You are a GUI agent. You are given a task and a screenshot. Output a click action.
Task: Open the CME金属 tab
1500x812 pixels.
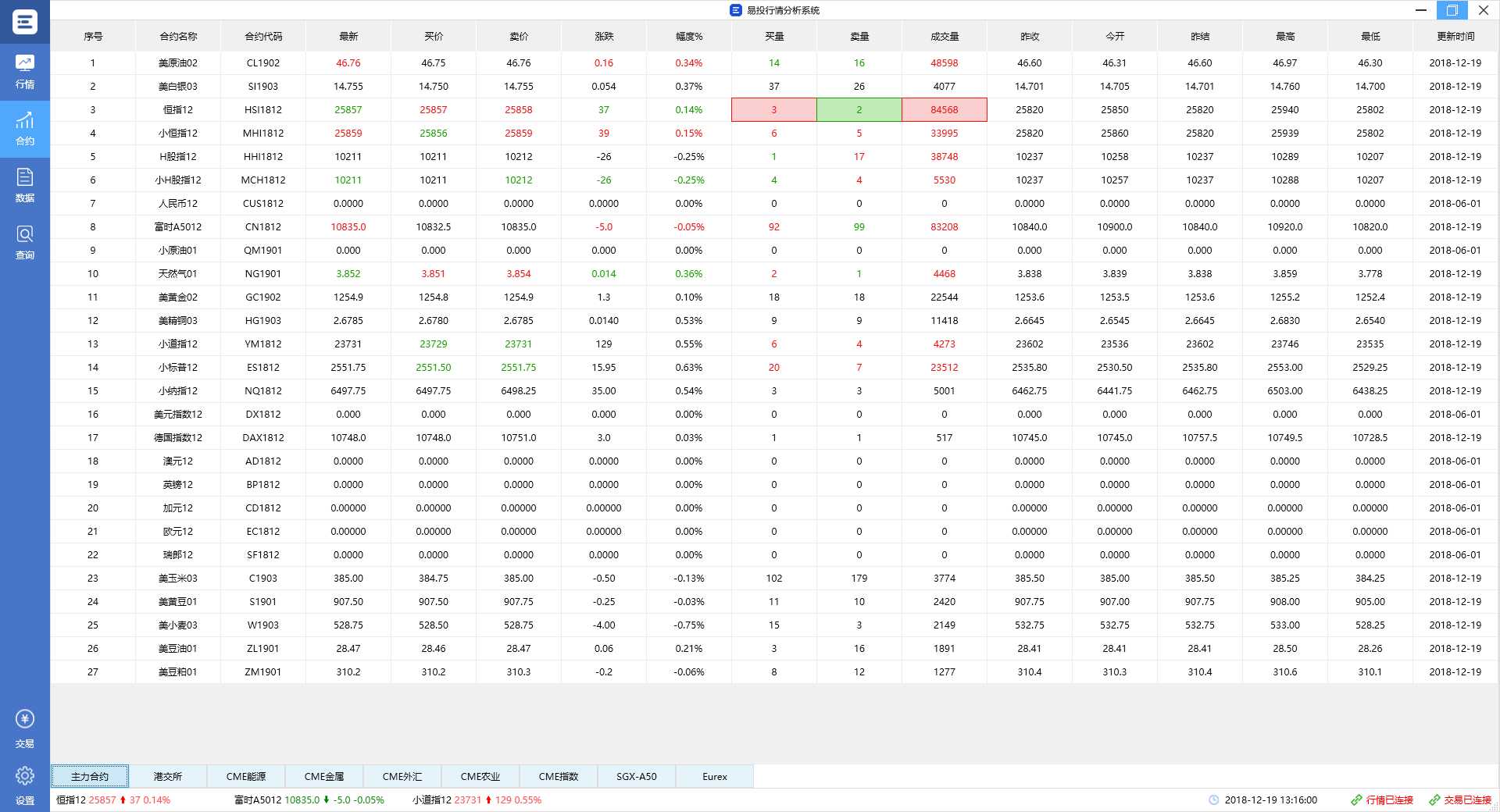(324, 776)
